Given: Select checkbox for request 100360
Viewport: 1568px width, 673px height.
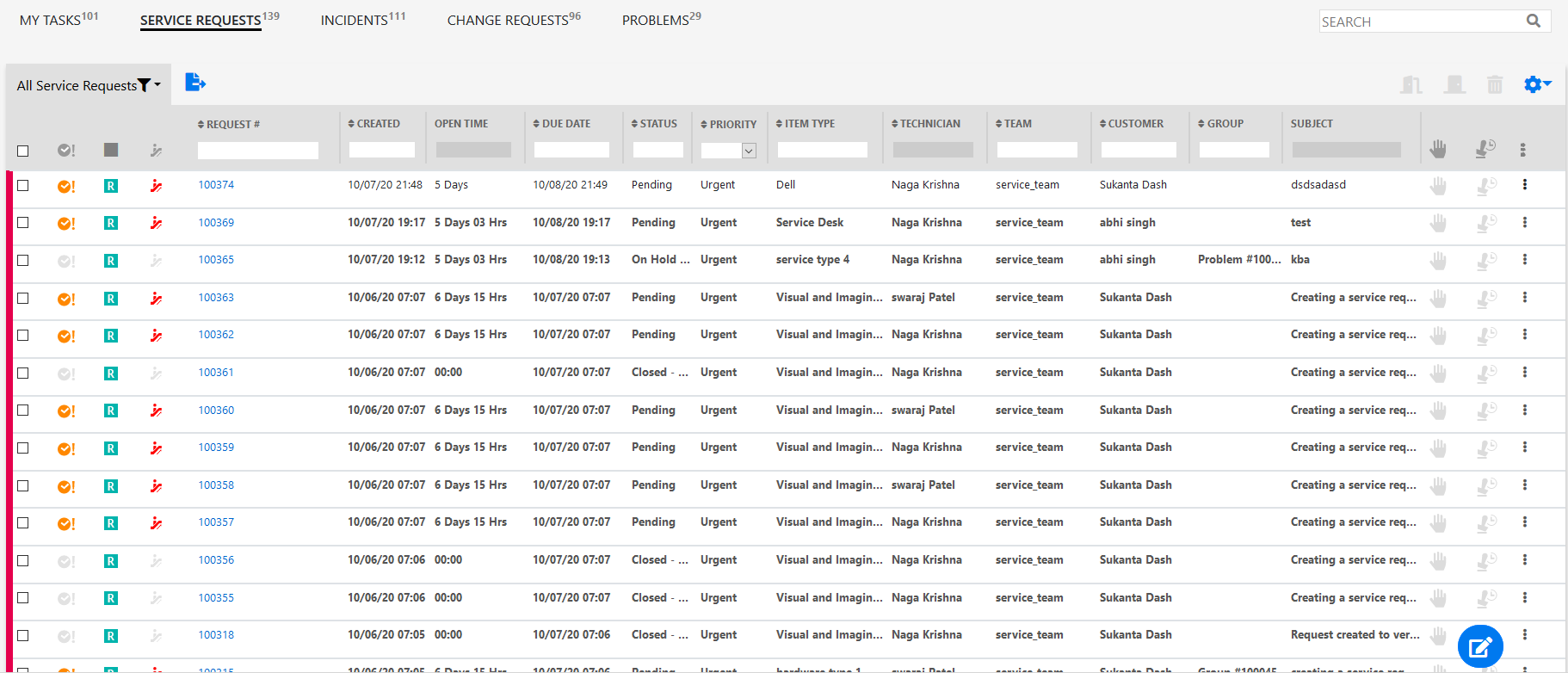Looking at the screenshot, I should click(23, 411).
